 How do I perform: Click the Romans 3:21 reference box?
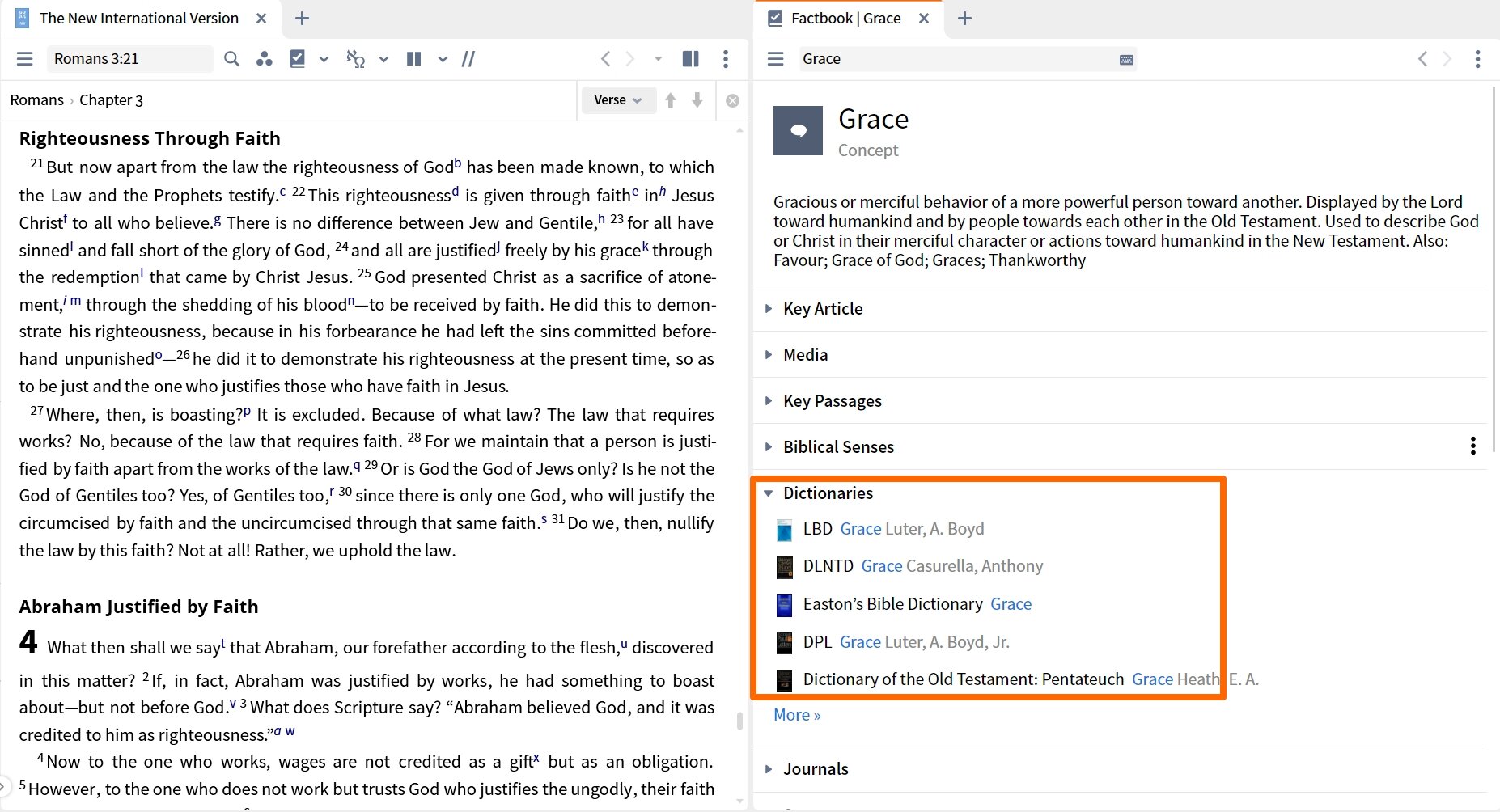click(x=129, y=59)
